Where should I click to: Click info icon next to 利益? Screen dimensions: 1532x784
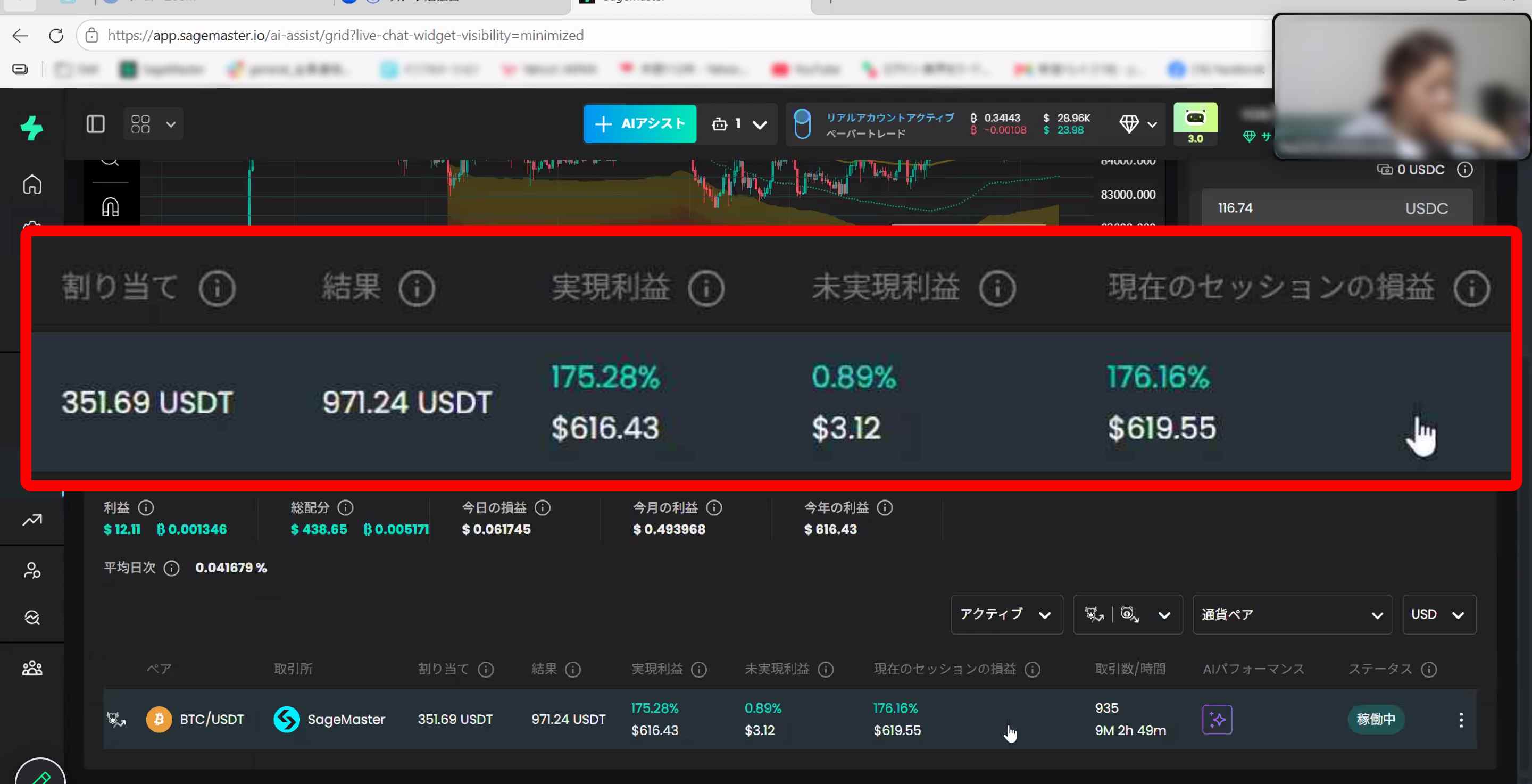[x=146, y=507]
